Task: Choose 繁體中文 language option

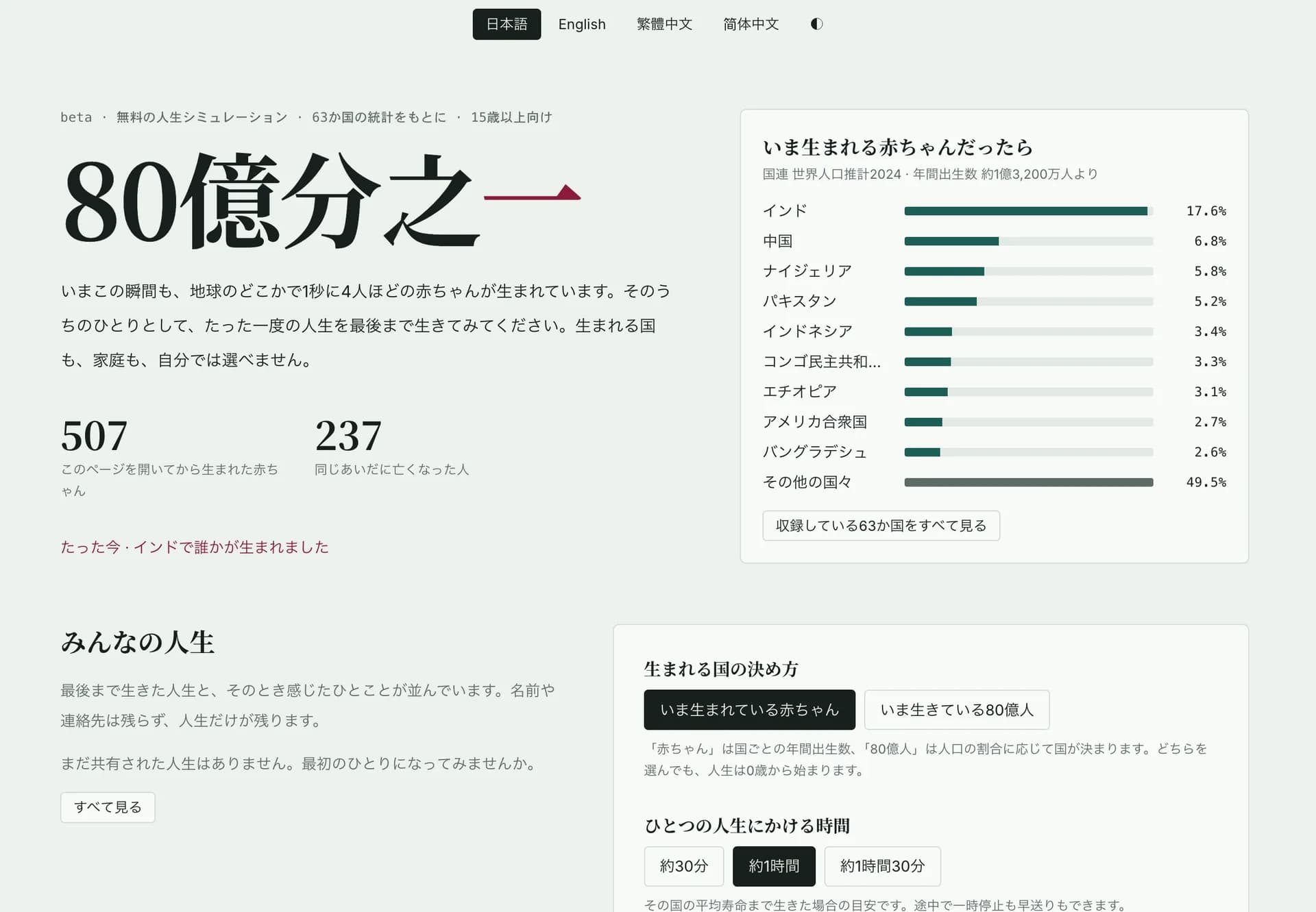Action: click(664, 24)
